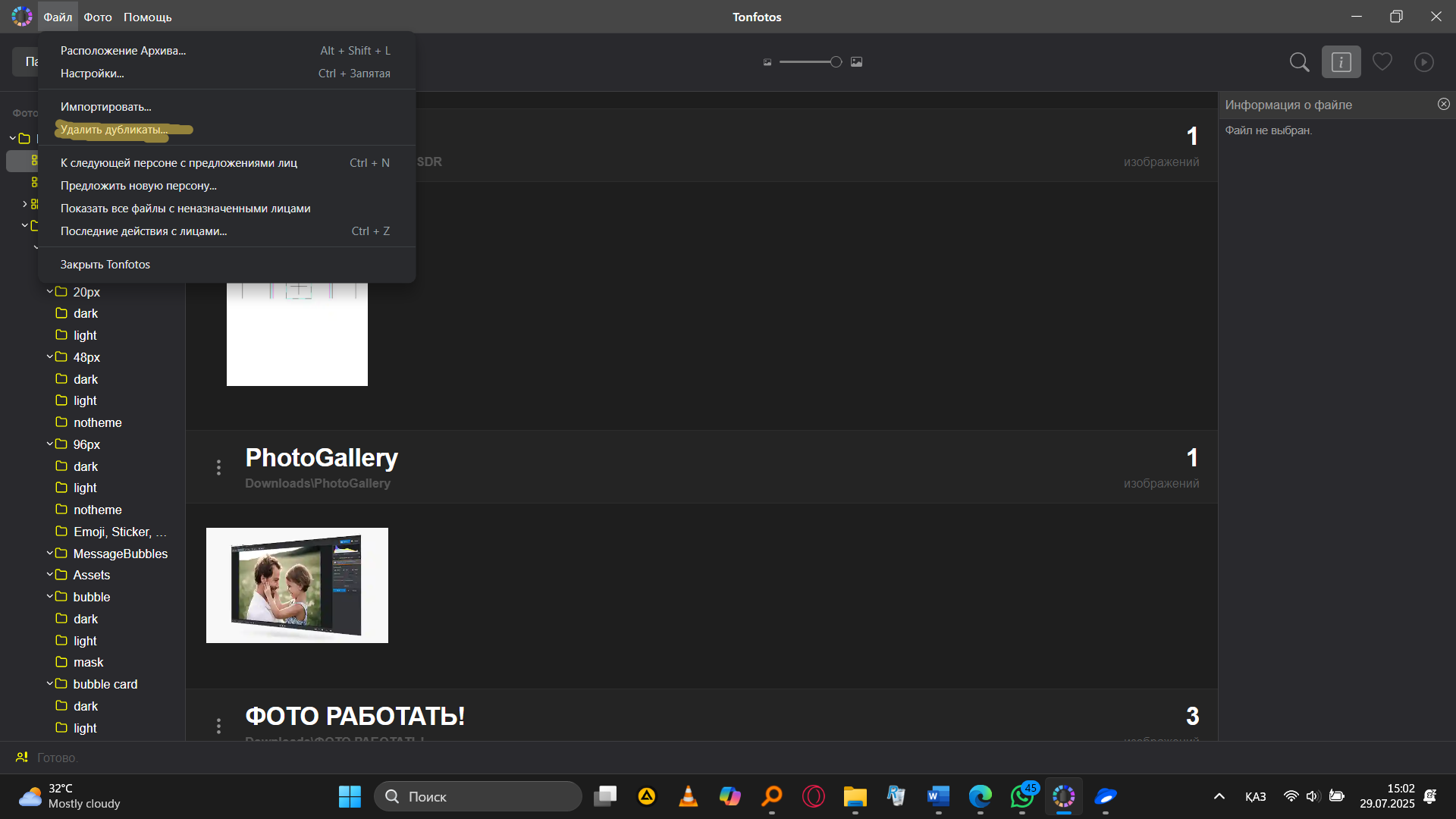Click the people status icon near Готово
This screenshot has width=1456, height=819.
(x=22, y=757)
